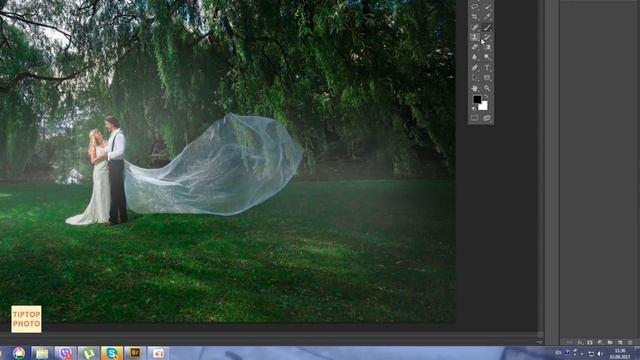The height and width of the screenshot is (360, 640).
Task: Open Adobe Bridge from the taskbar
Action: pyautogui.click(x=135, y=353)
